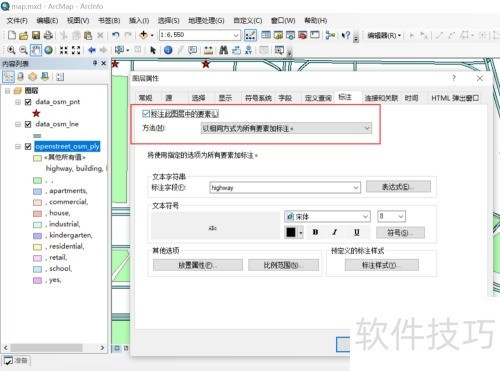Screen dimensions: 500x371
Task: Click the Undo arrow icon
Action: pyautogui.click(x=115, y=35)
